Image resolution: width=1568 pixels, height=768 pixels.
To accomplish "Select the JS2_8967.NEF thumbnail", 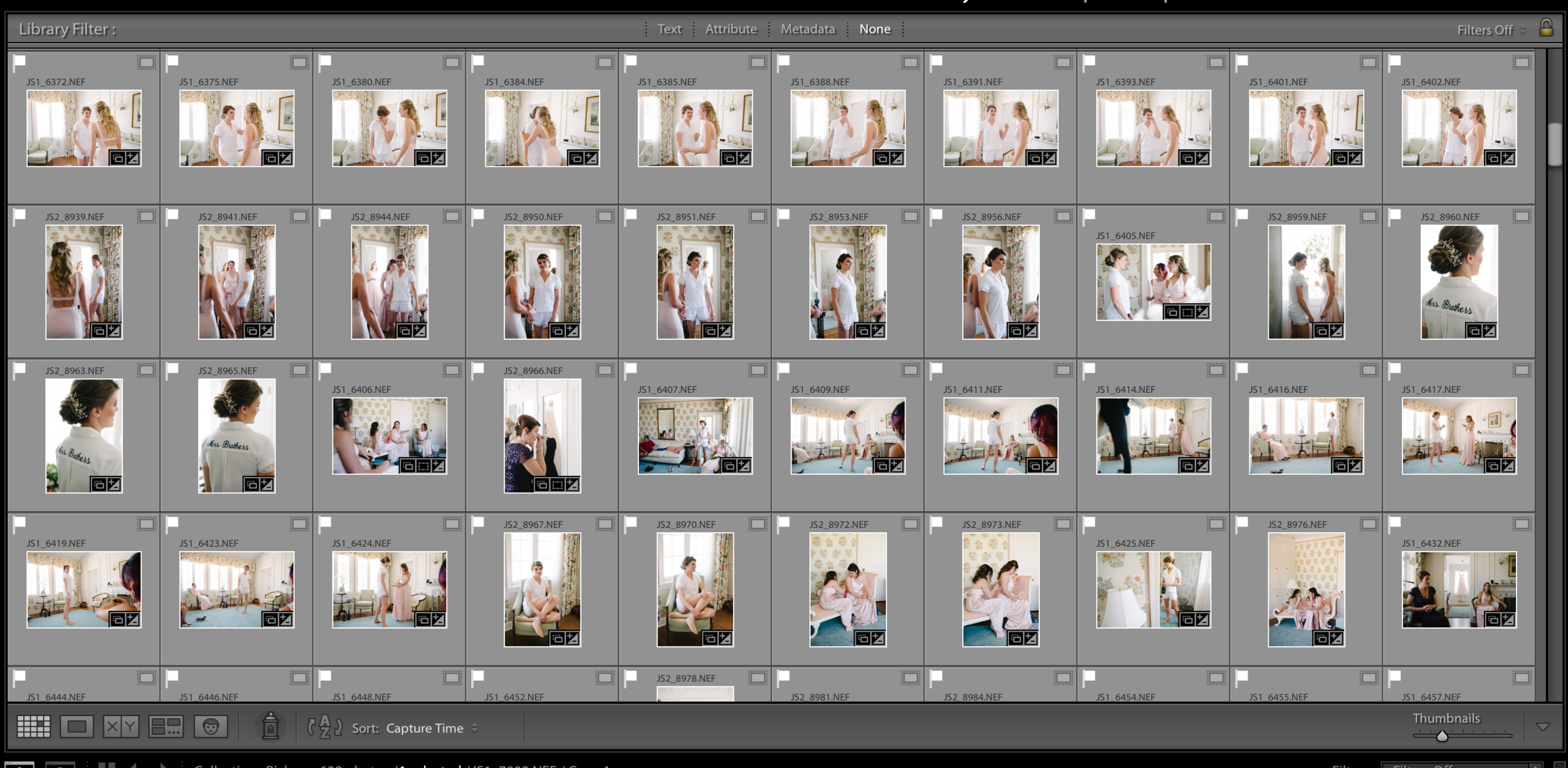I will point(543,589).
